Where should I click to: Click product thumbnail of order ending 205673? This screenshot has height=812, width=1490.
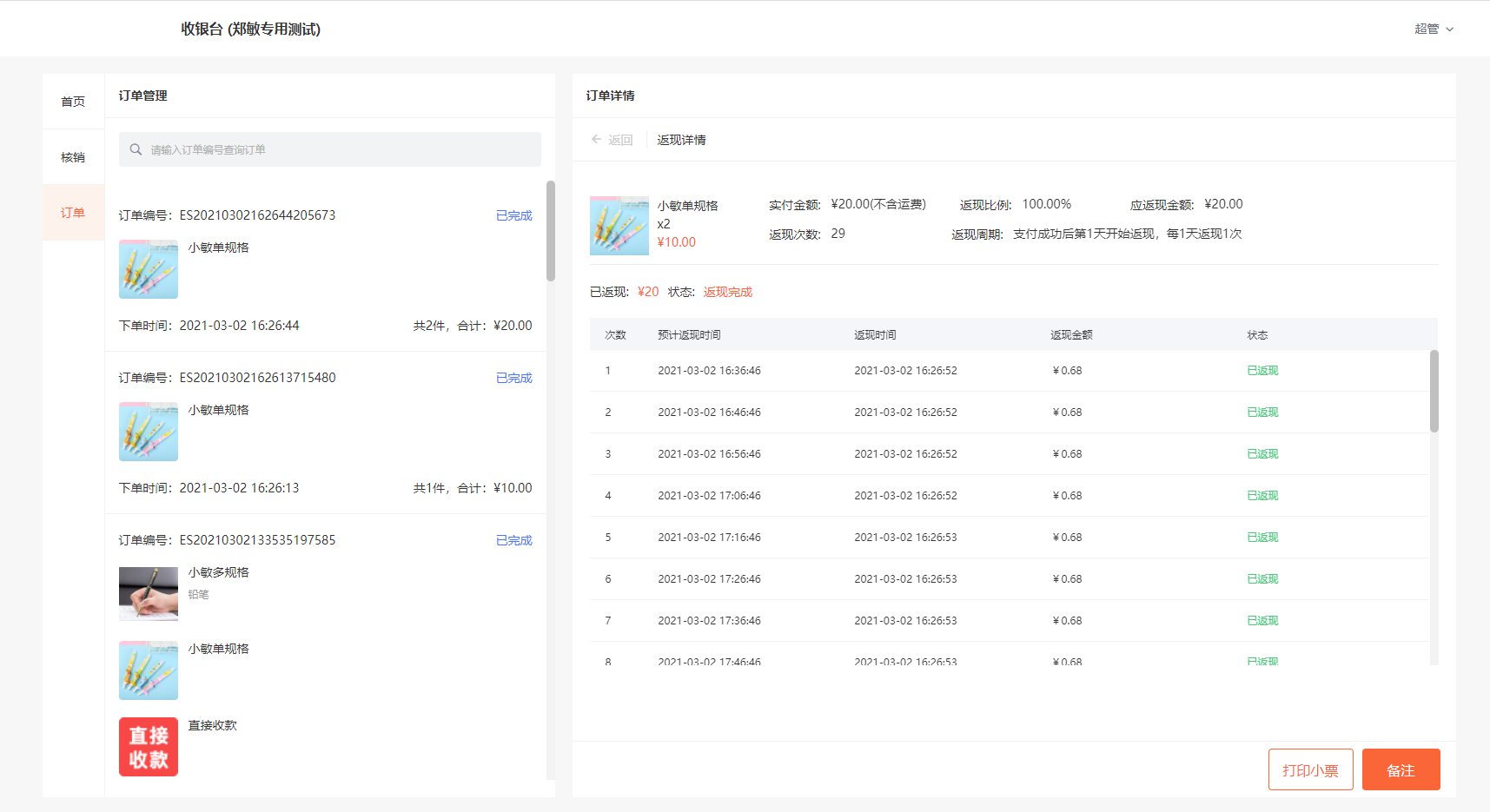click(149, 269)
